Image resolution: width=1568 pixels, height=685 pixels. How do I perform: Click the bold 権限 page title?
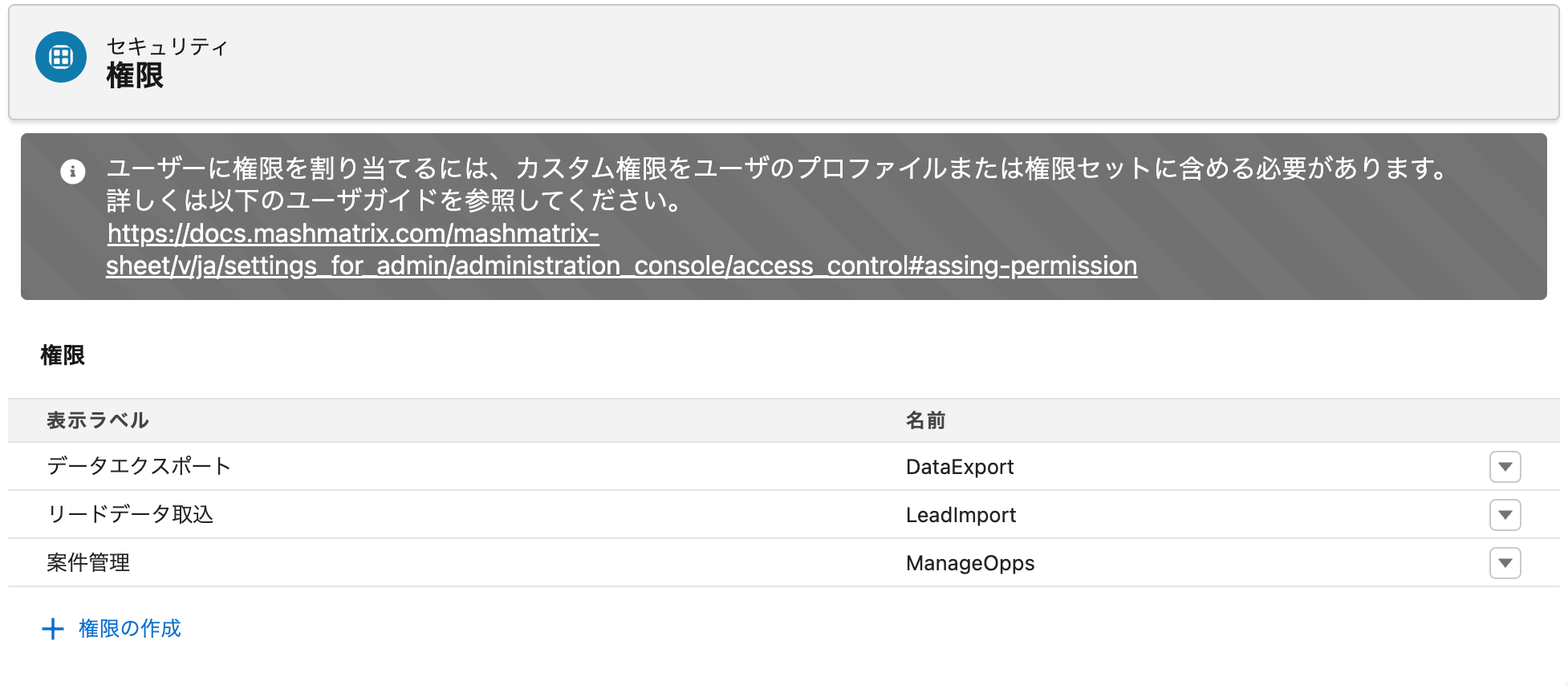[x=135, y=76]
